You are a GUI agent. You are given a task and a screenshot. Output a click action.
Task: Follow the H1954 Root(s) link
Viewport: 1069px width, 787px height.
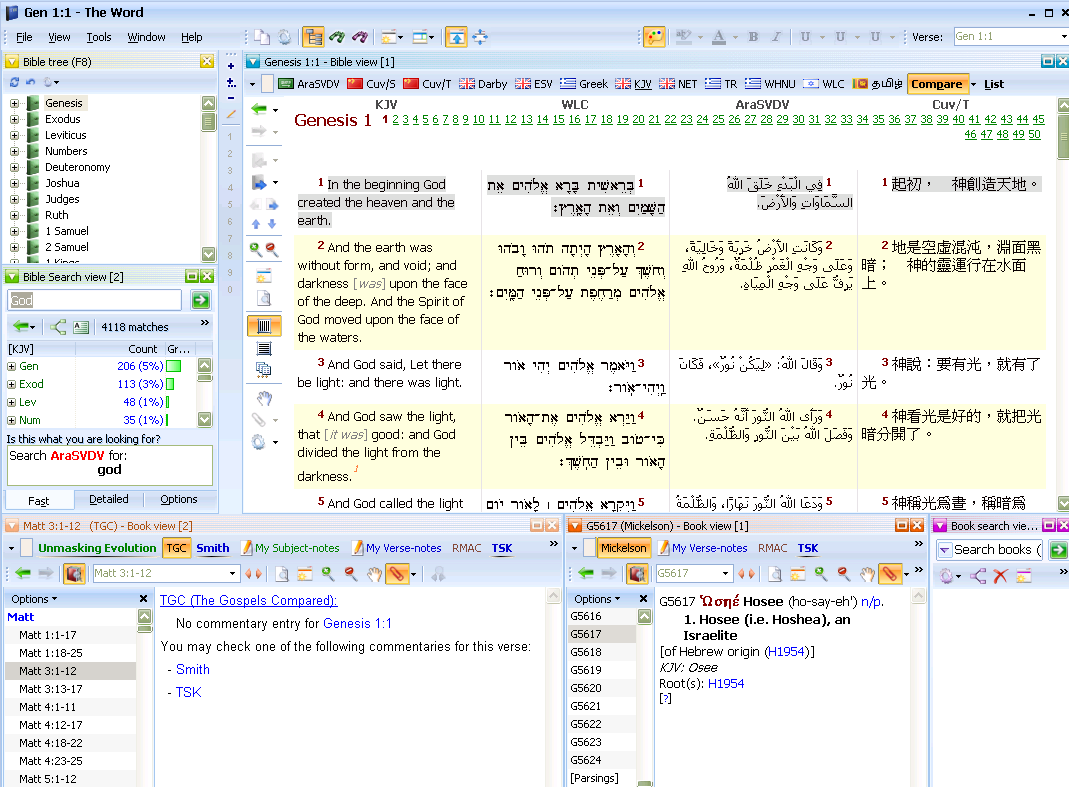(x=726, y=683)
